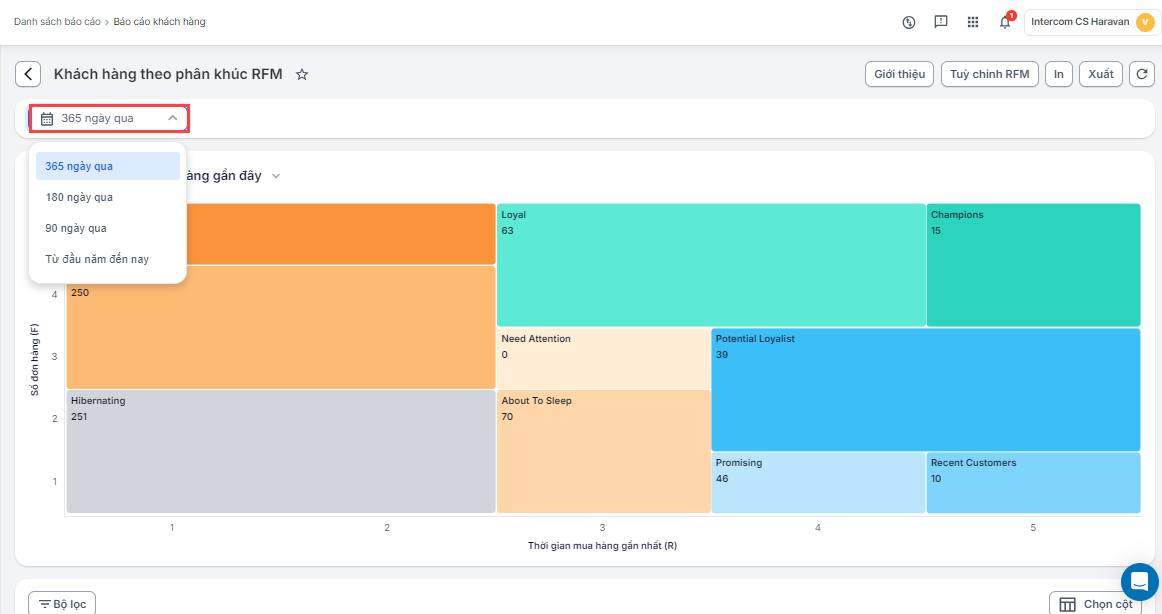Viewport: 1162px width, 614px height.
Task: Click the Giới thiệu button
Action: [x=899, y=74]
